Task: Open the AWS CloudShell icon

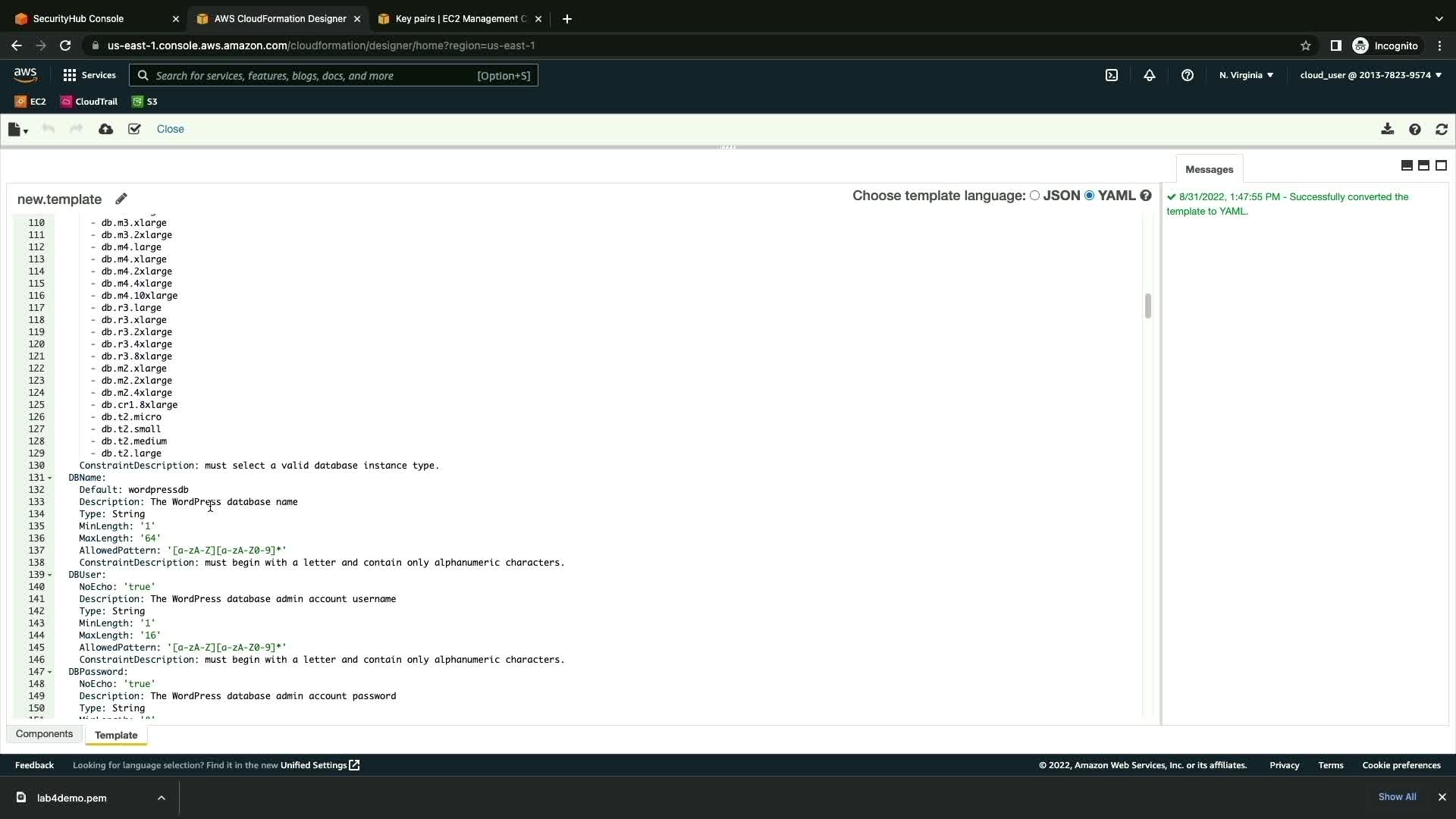Action: 1112,75
